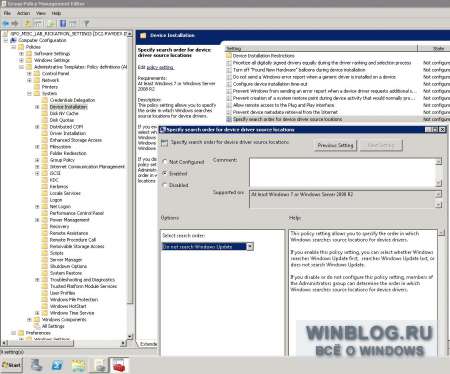Viewport: 450px width, 374px height.
Task: Click the Comment box scroll down arrow
Action: coord(439,183)
